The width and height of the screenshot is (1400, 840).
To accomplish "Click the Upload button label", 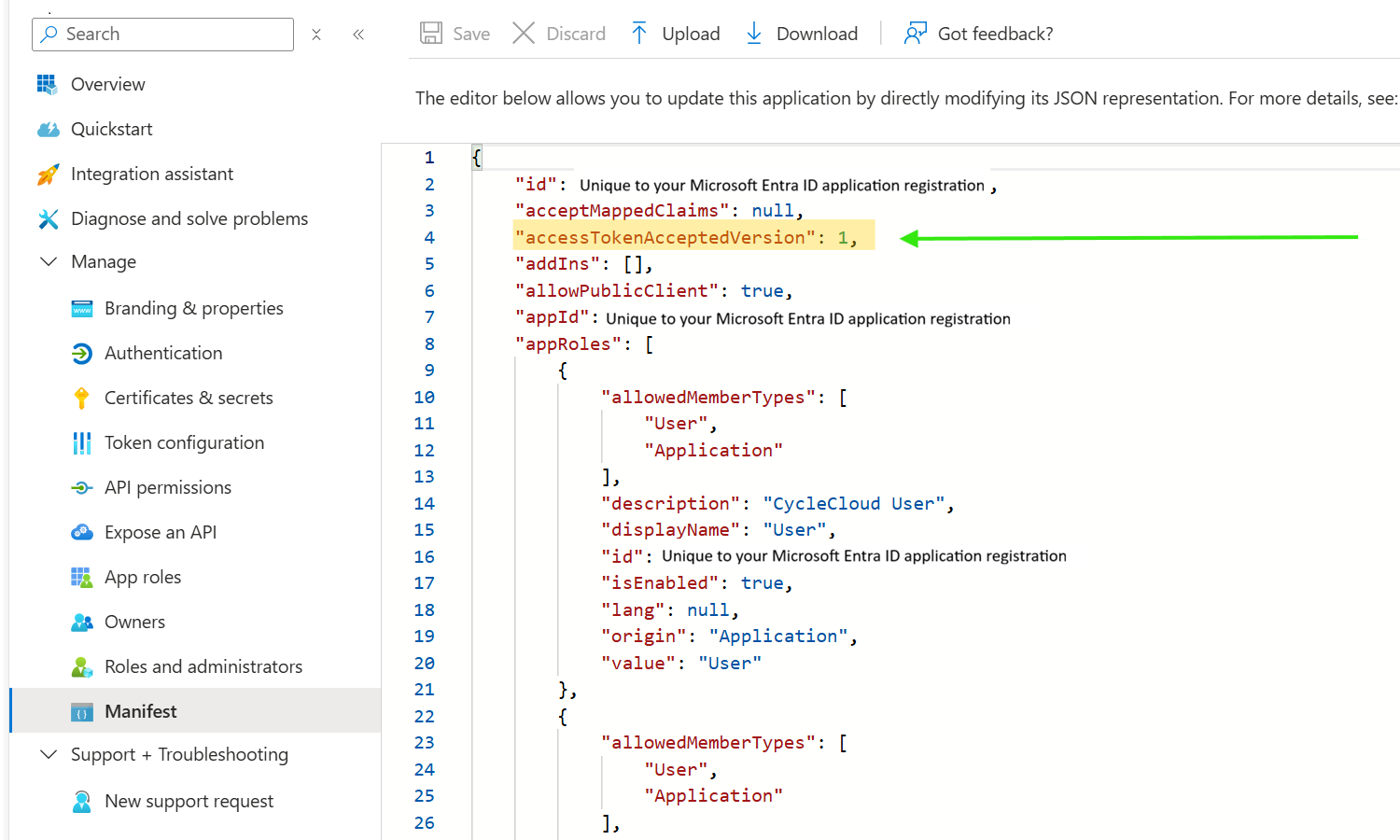I will (x=691, y=34).
